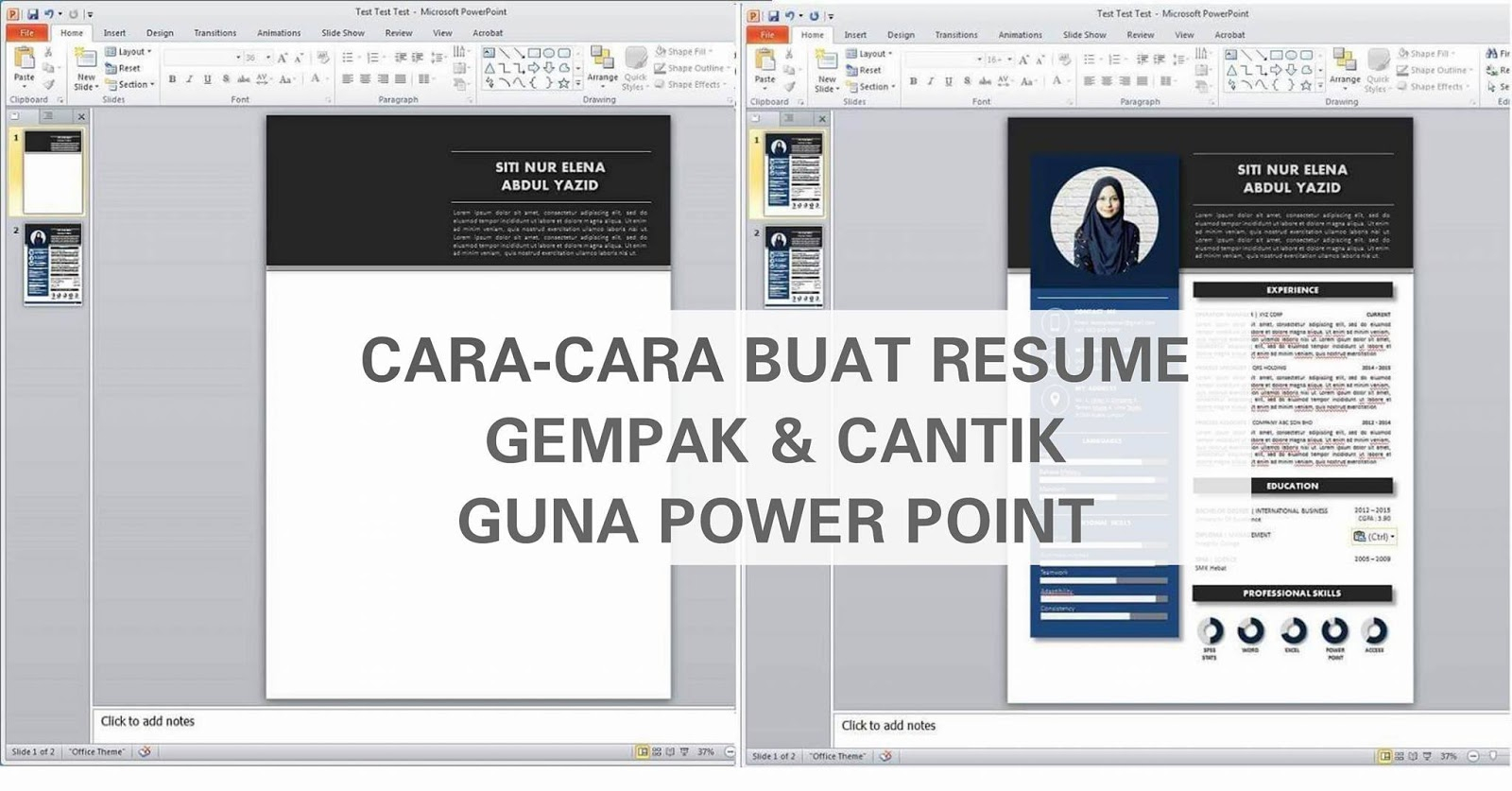Open Layout dropdown in left window

[129, 52]
